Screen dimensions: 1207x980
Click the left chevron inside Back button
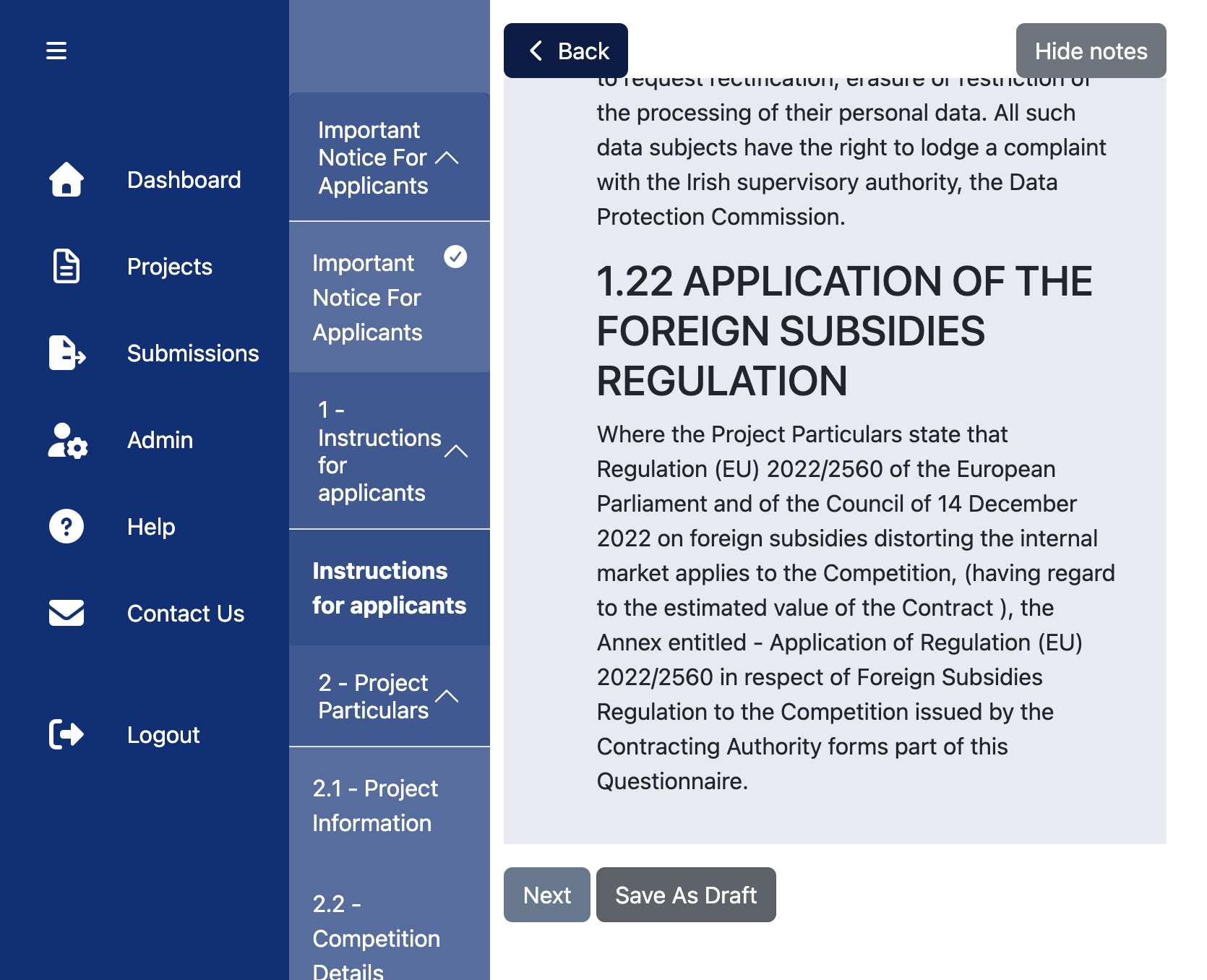pos(536,51)
